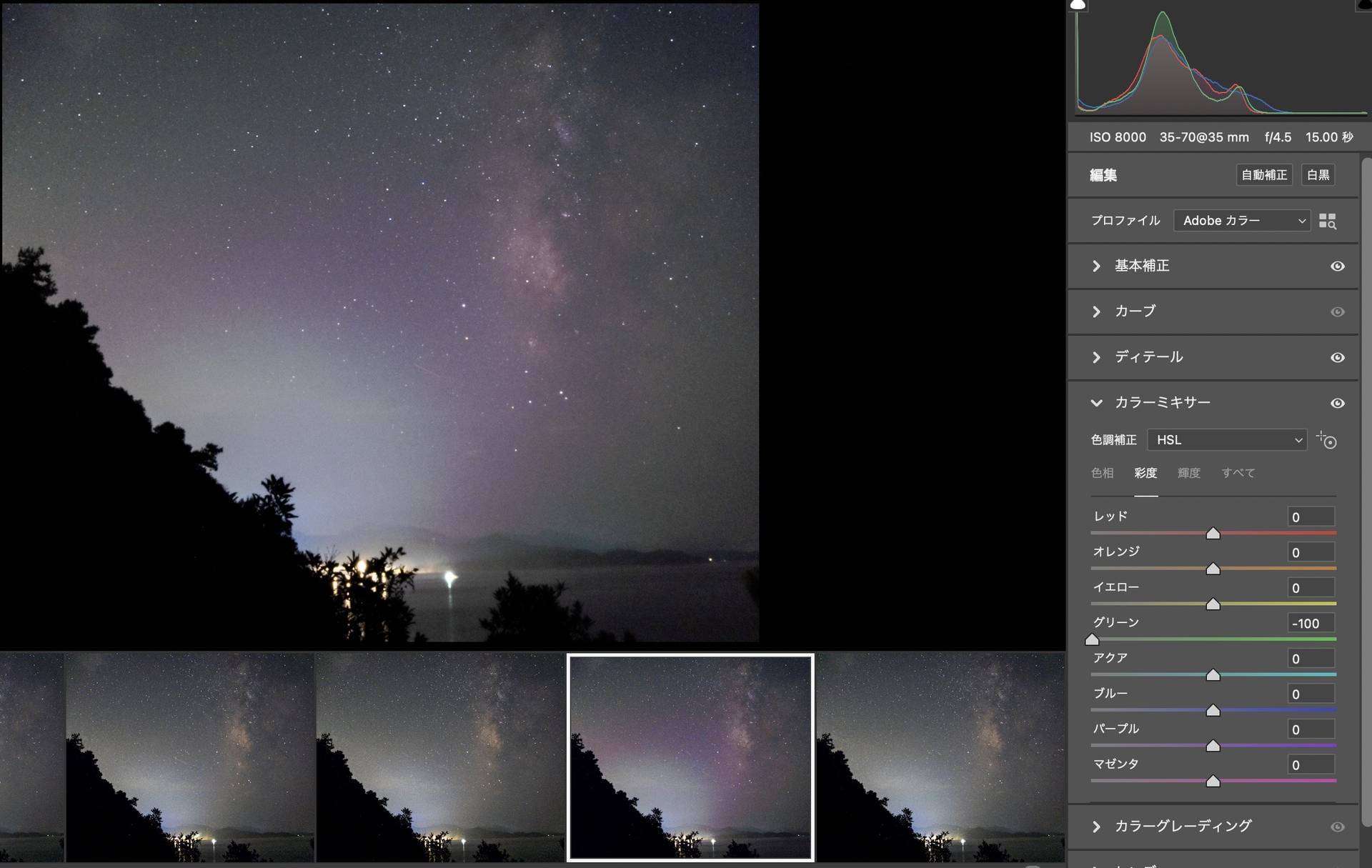Click the イエロー value field

[x=1311, y=588]
